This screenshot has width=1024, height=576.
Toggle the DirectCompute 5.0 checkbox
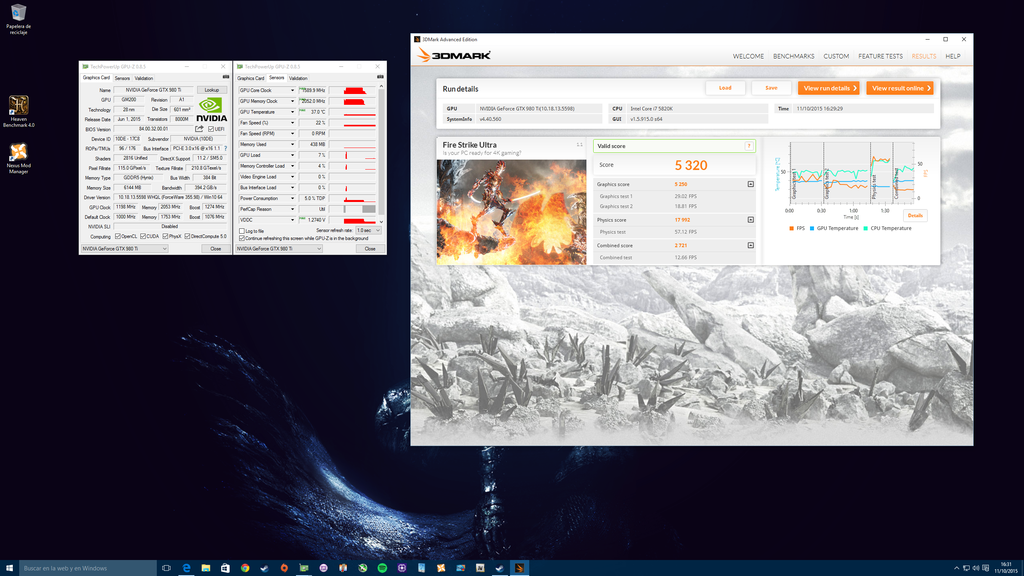coord(187,236)
